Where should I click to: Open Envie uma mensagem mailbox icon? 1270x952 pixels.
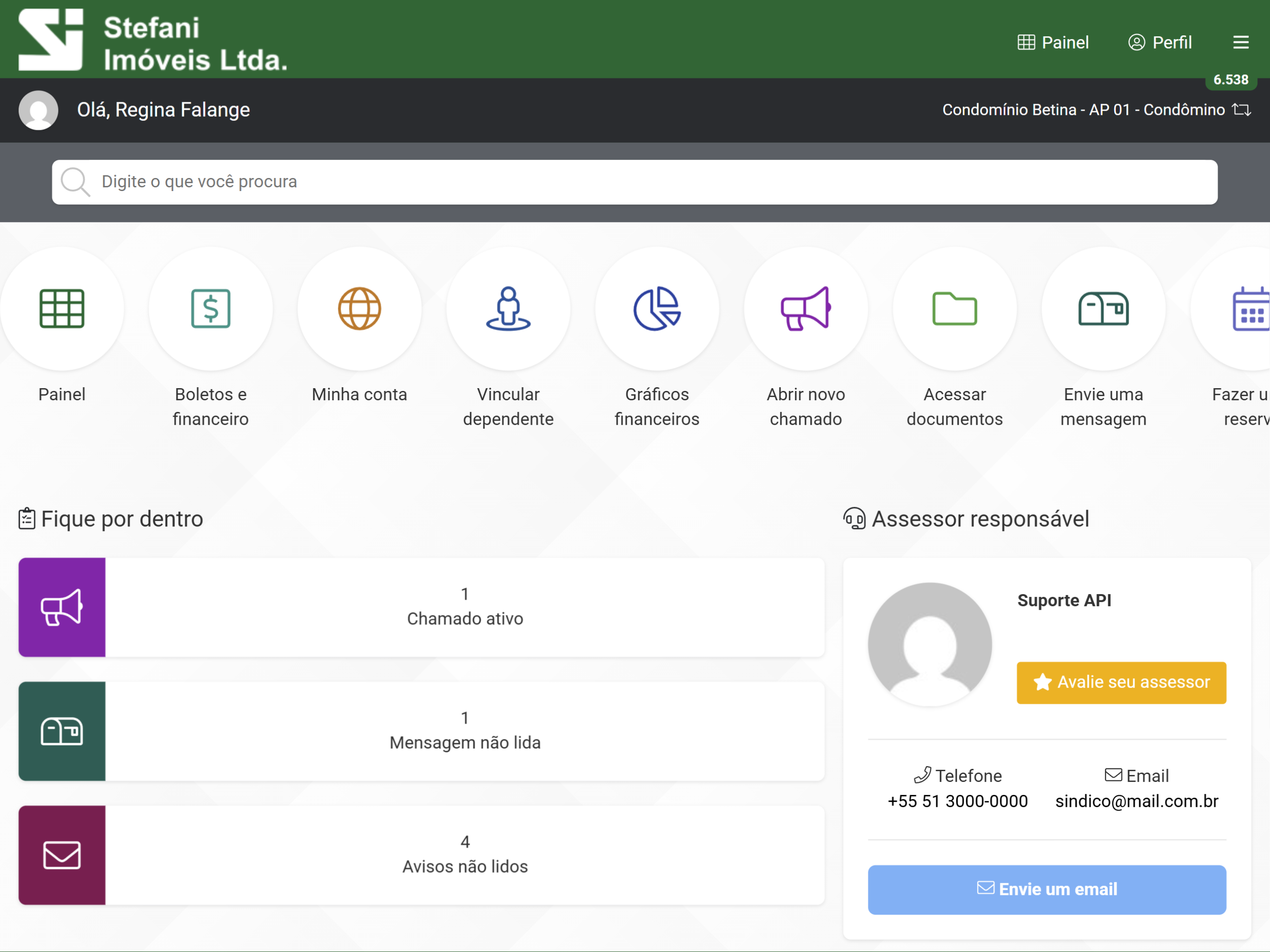coord(1103,309)
